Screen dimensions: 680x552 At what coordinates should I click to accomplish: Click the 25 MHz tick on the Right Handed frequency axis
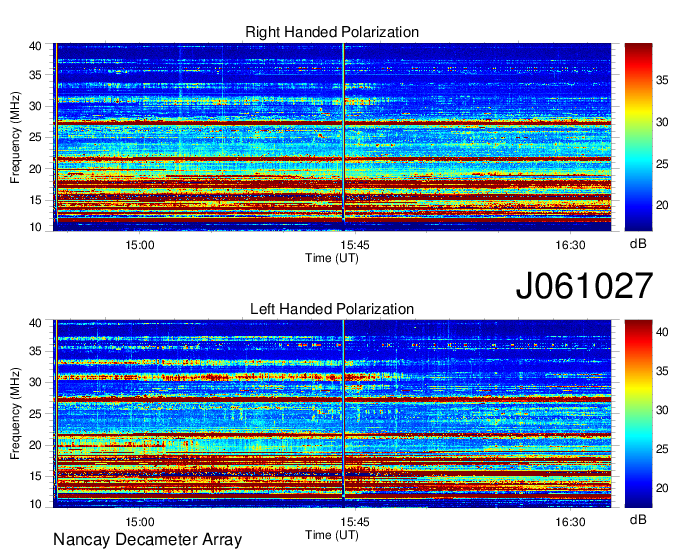pyautogui.click(x=35, y=137)
